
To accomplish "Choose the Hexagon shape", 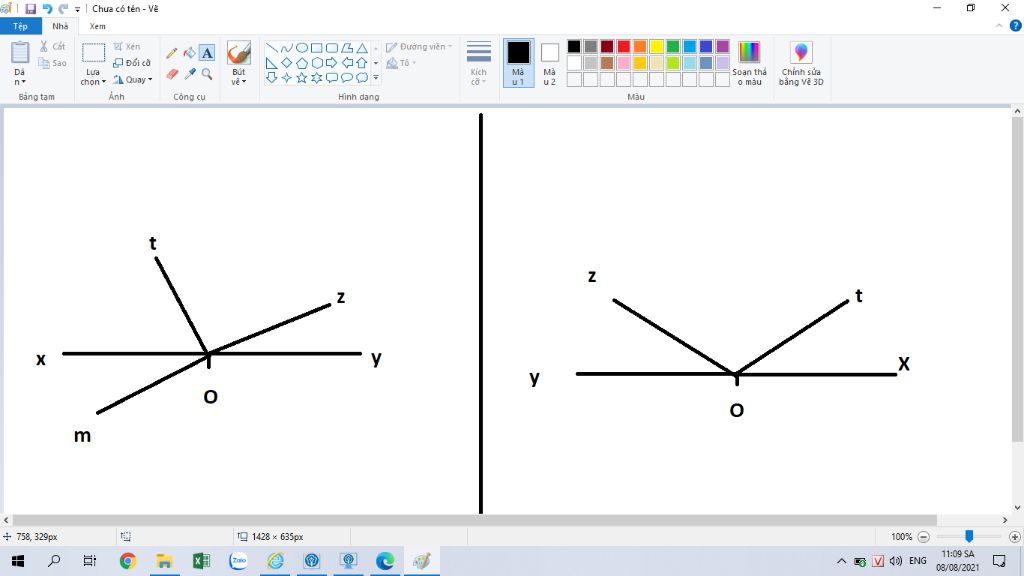I will 317,63.
